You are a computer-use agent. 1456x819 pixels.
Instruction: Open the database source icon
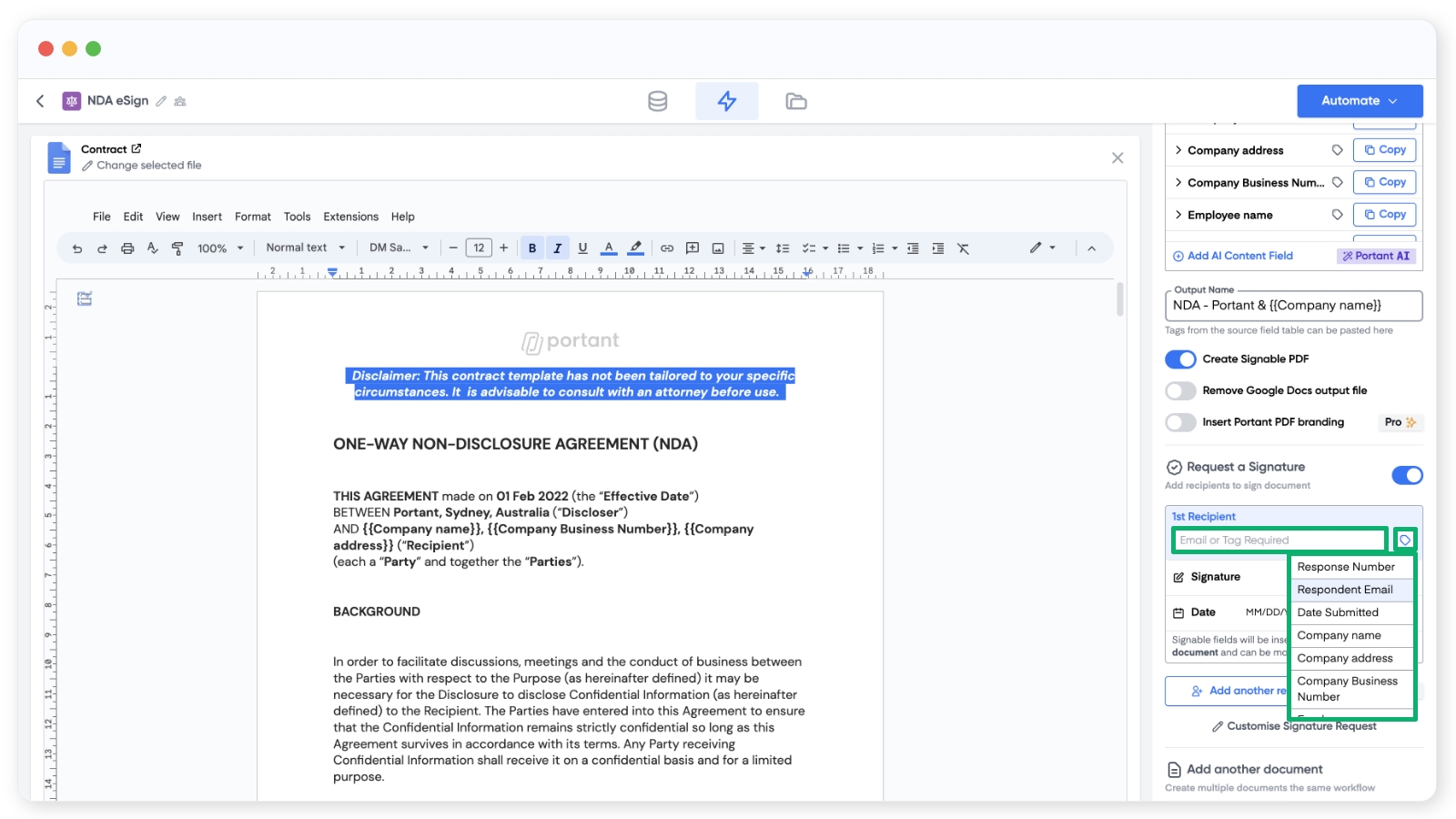click(657, 101)
